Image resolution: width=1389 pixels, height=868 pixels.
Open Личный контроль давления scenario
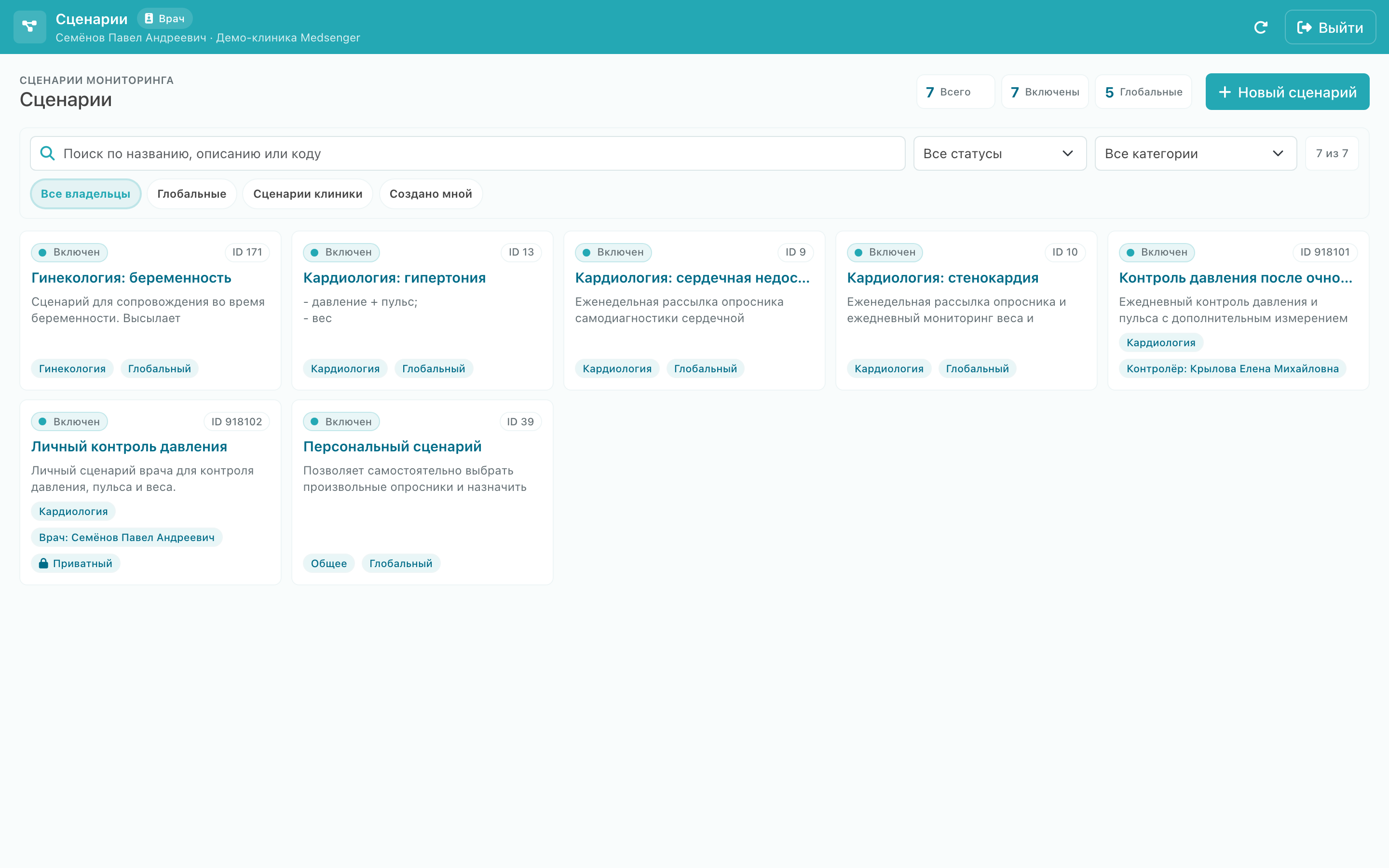[129, 447]
